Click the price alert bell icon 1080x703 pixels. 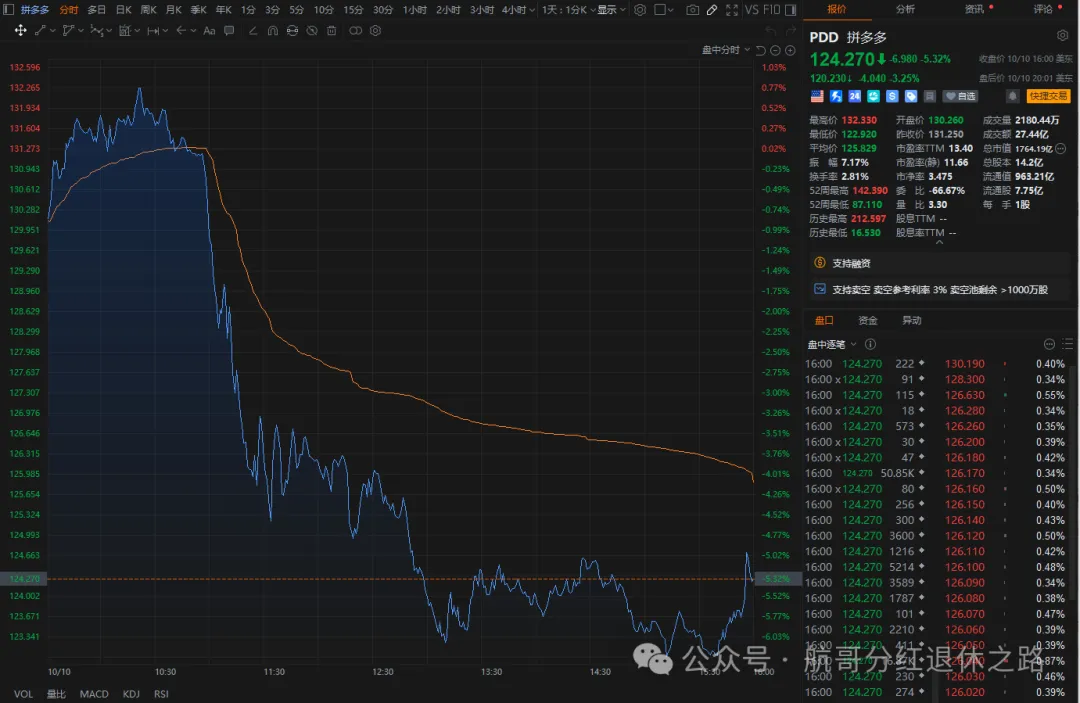click(1012, 96)
